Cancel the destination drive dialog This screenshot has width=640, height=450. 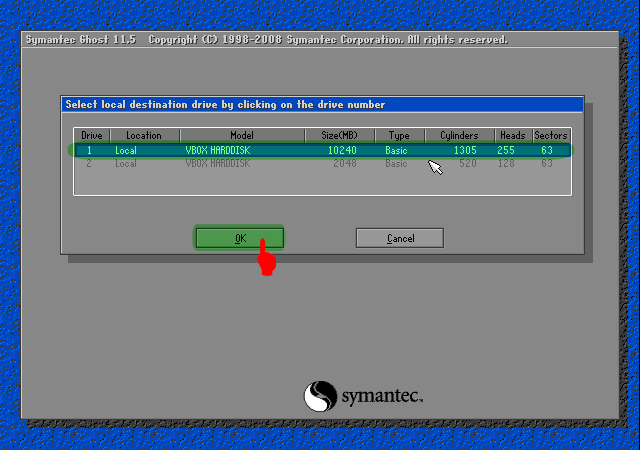coord(400,238)
